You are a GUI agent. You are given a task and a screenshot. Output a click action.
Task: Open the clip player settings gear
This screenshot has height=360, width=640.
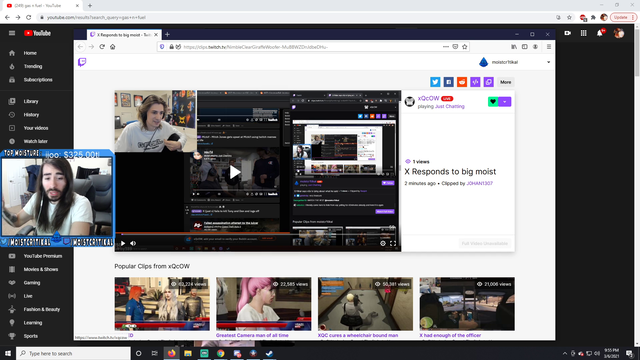point(383,243)
